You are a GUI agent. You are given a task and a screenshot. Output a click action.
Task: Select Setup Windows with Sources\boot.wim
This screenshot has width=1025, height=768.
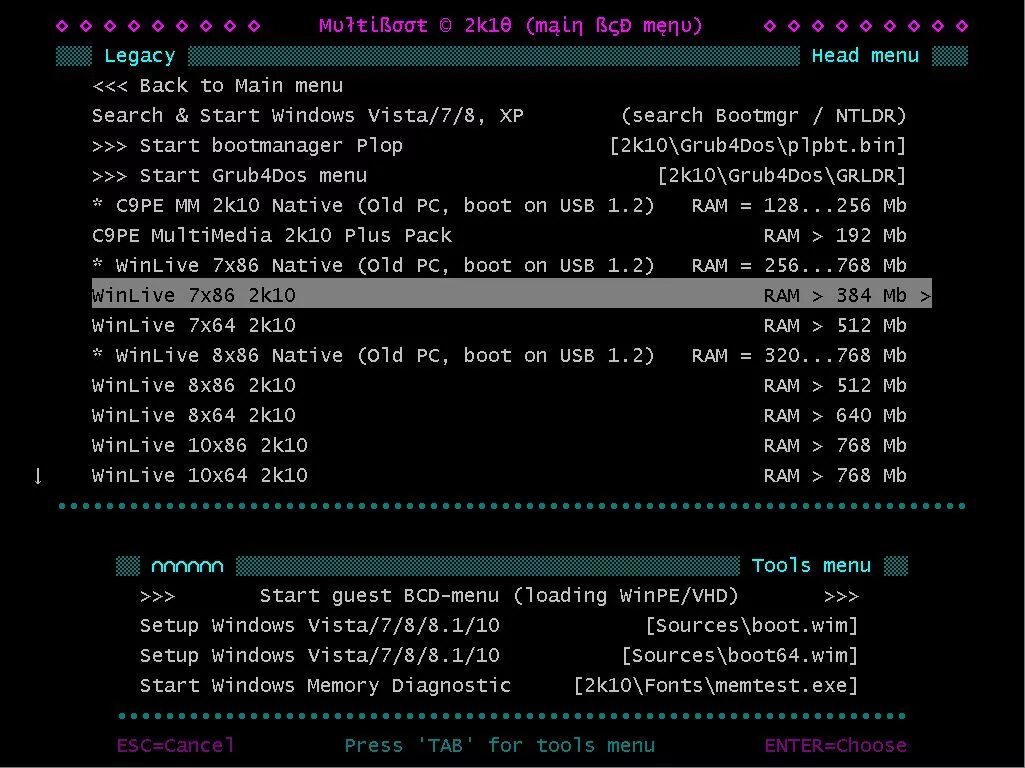tap(499, 626)
